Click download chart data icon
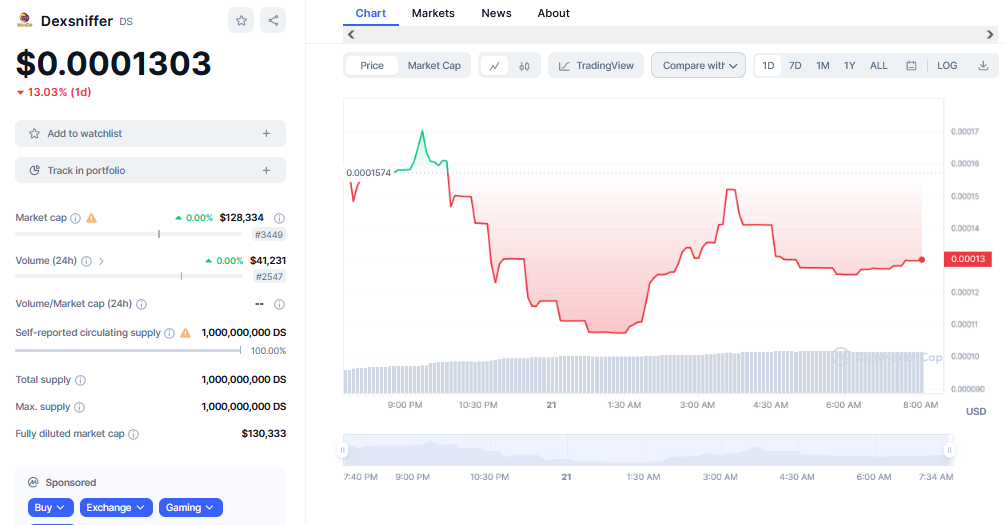 (x=983, y=65)
